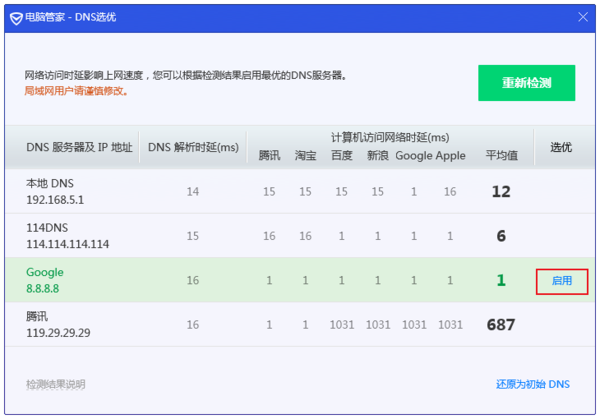The width and height of the screenshot is (600, 419).
Task: Enable the Google 8.8.8.8 DNS with 启用
Action: [x=561, y=281]
